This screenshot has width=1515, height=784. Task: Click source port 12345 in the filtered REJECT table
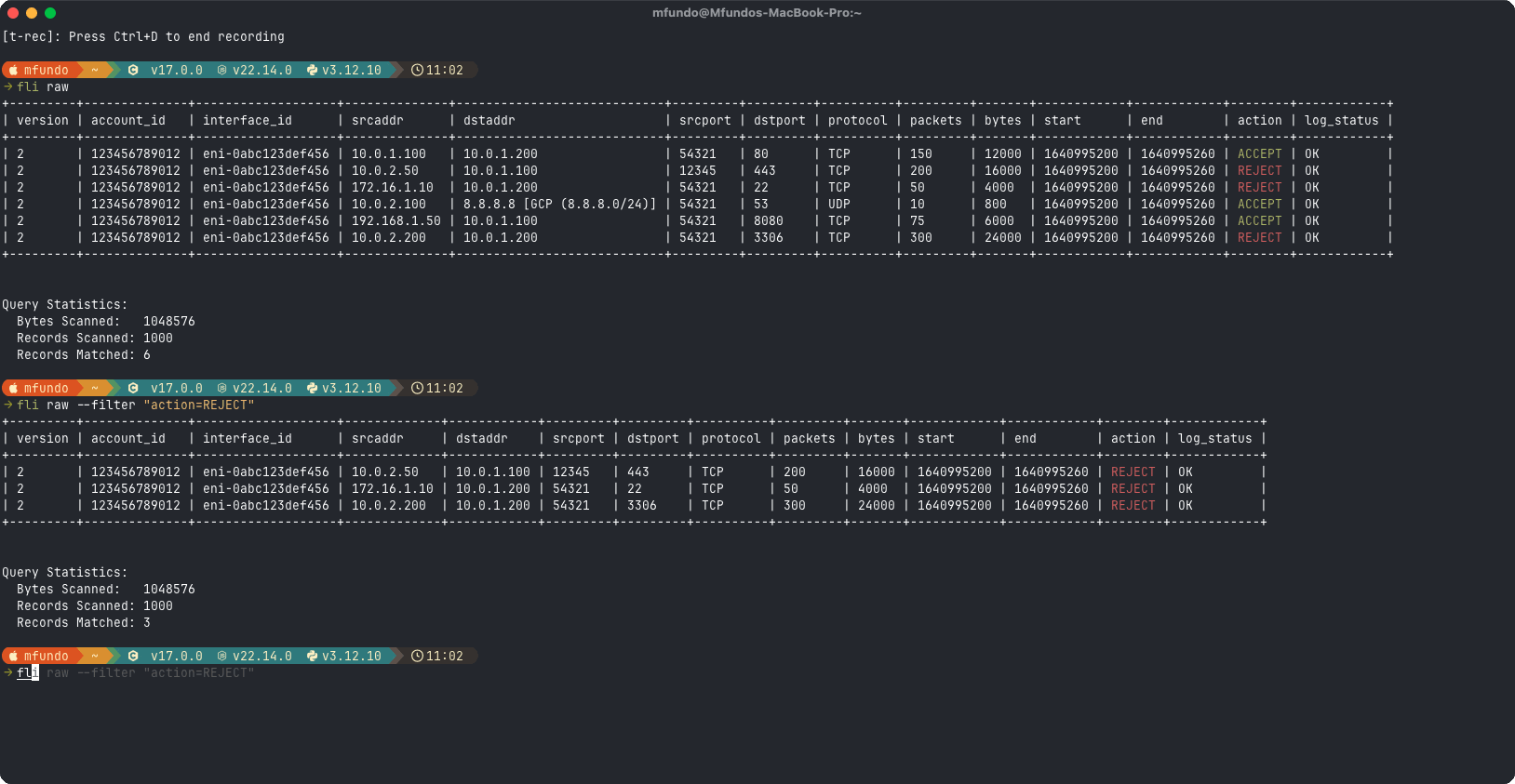[571, 472]
